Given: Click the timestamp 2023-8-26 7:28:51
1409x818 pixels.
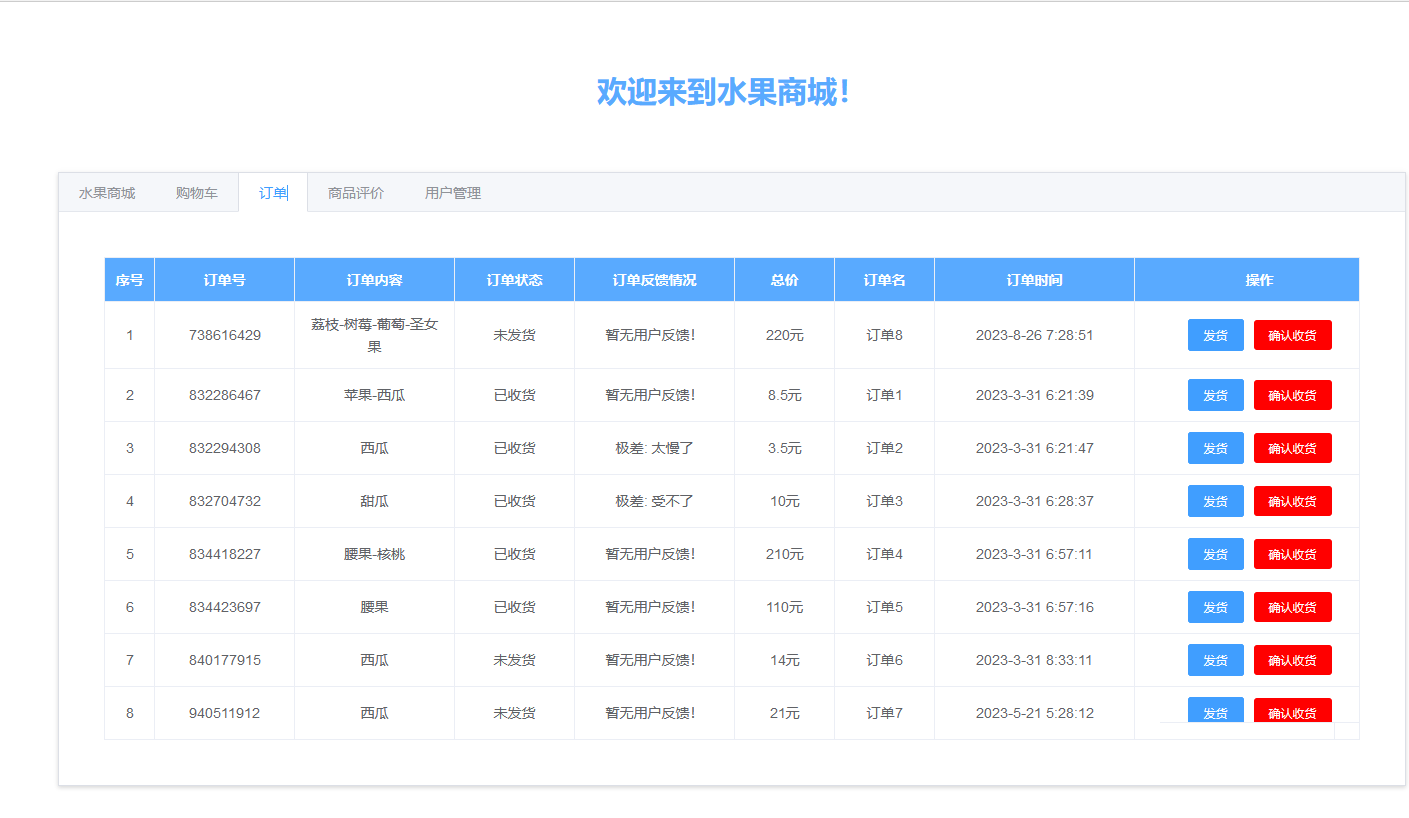Looking at the screenshot, I should (1035, 335).
